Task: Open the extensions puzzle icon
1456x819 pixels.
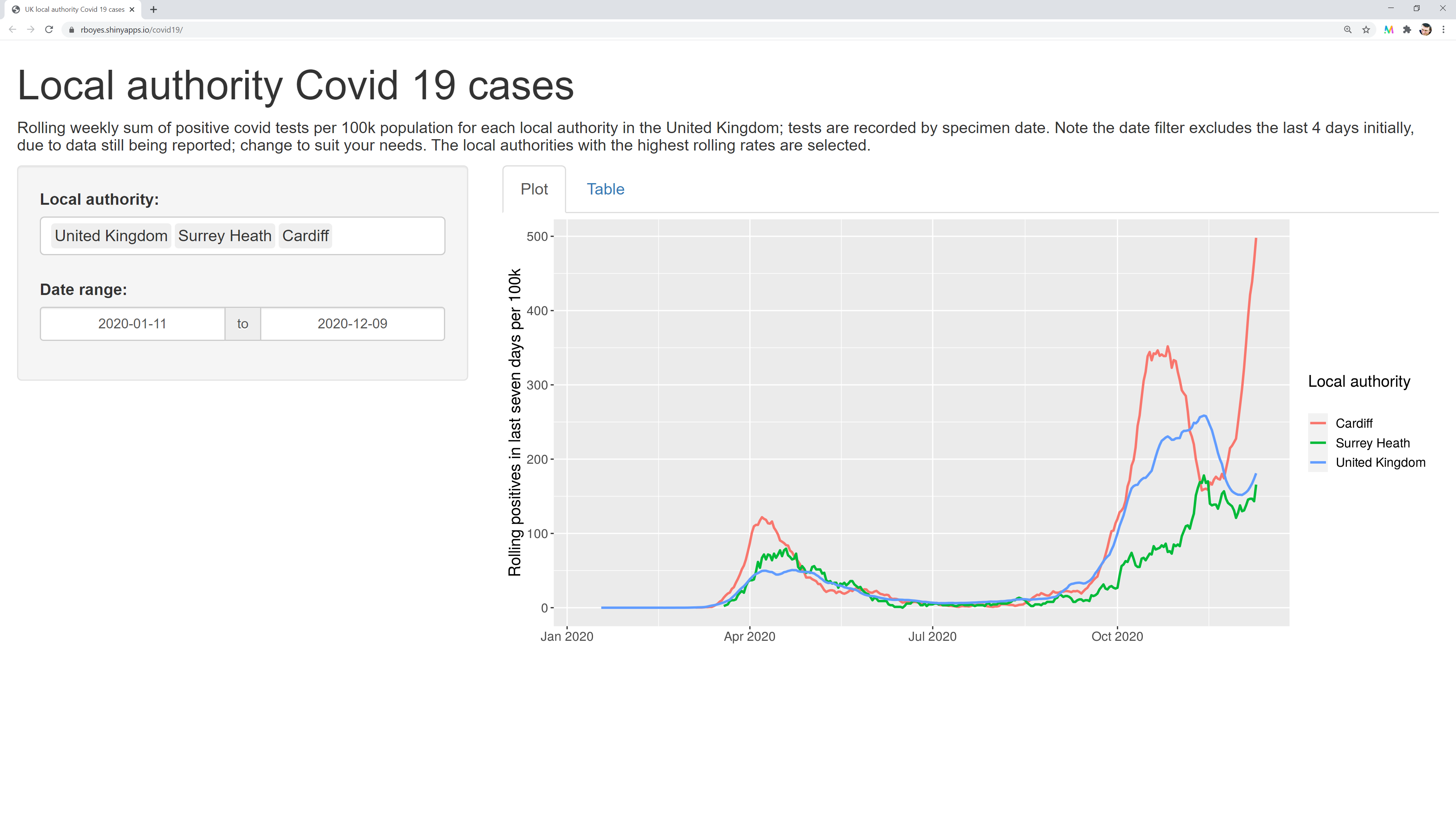Action: pyautogui.click(x=1407, y=30)
